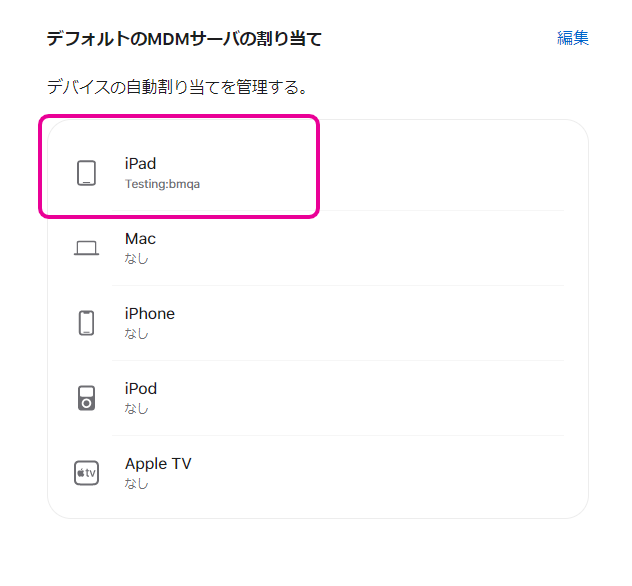Select the iPod row label
The width and height of the screenshot is (632, 586).
(x=141, y=389)
